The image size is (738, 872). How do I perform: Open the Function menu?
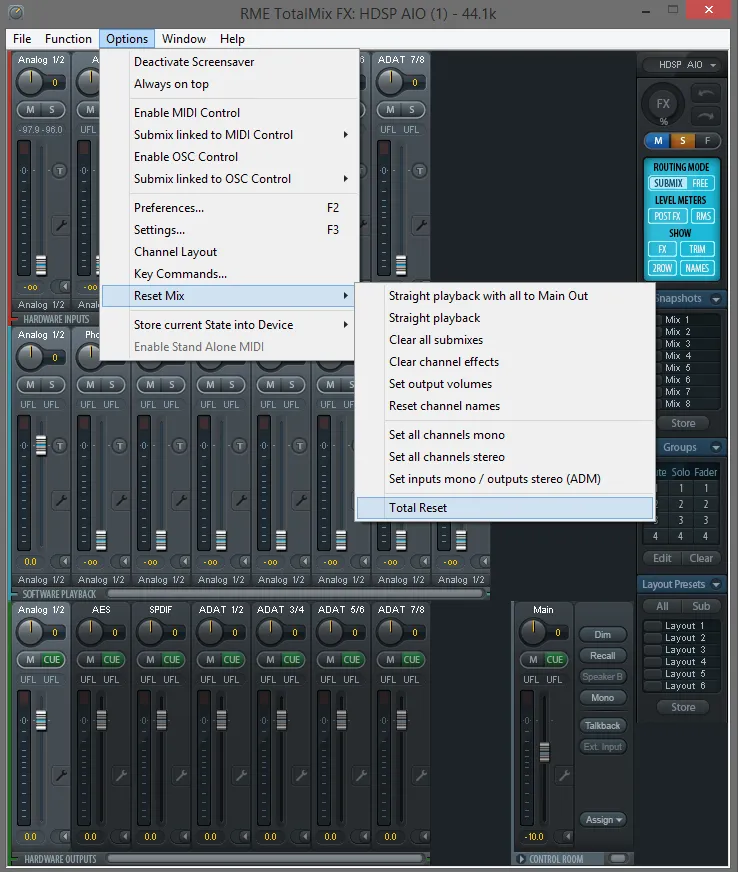(x=68, y=39)
